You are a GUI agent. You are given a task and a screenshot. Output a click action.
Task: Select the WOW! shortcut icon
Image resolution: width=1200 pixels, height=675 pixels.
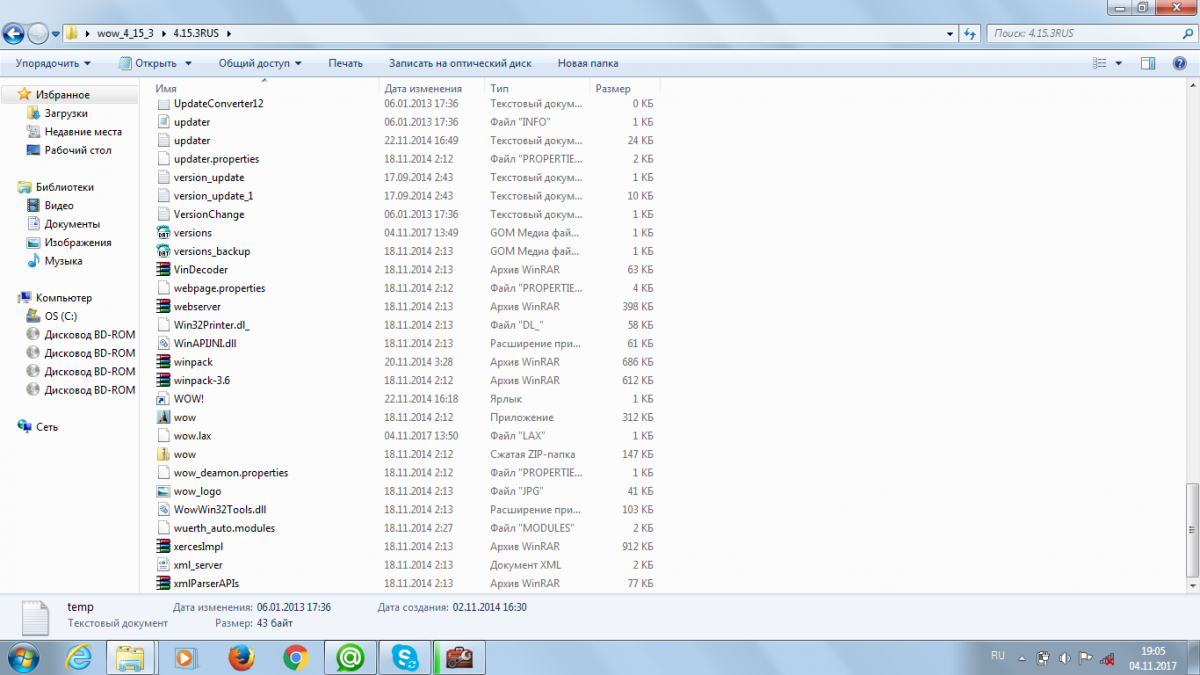(164, 399)
